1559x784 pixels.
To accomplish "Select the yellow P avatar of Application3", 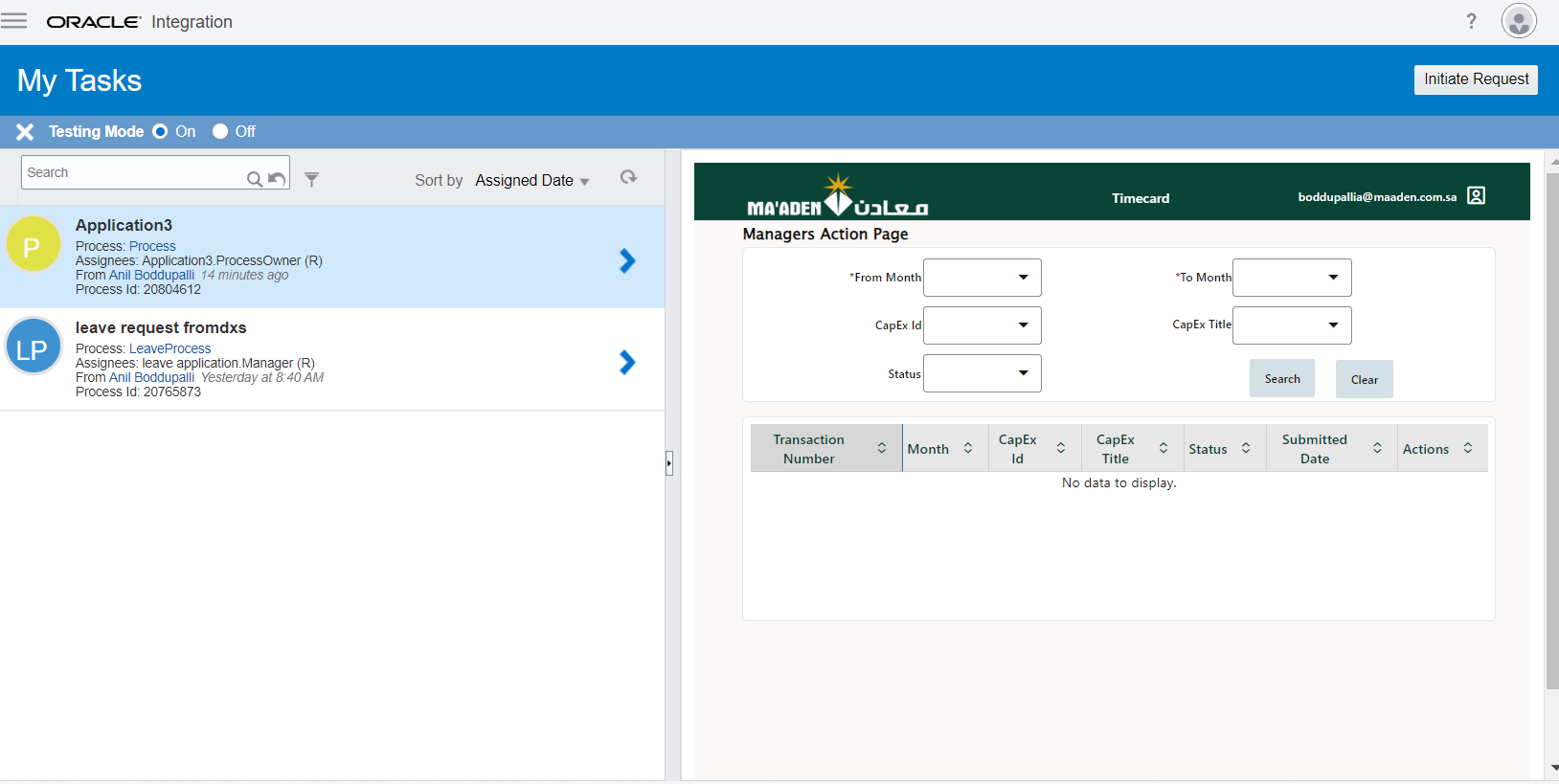I will coord(34,244).
